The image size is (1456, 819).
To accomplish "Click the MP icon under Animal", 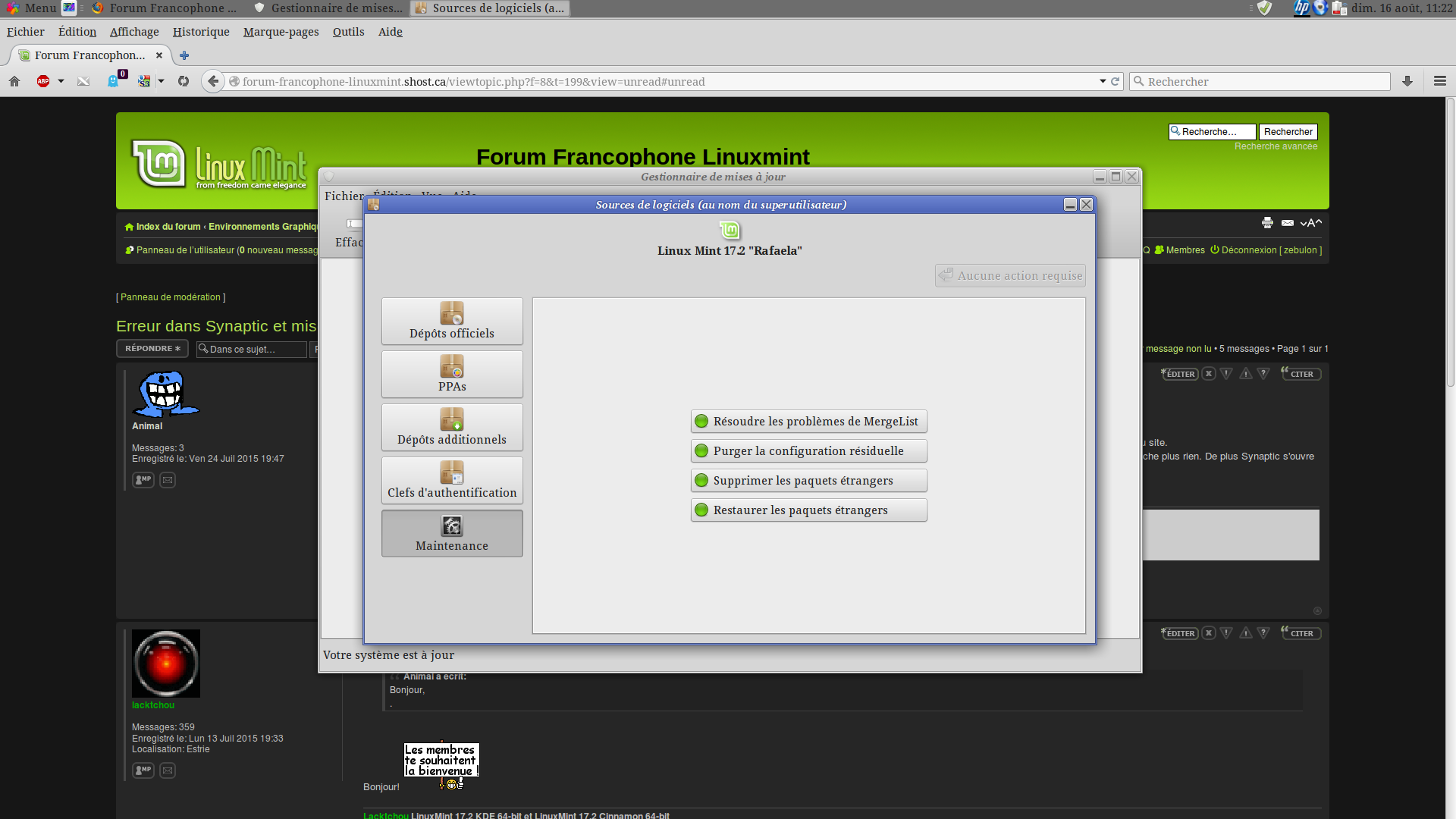I will click(143, 480).
